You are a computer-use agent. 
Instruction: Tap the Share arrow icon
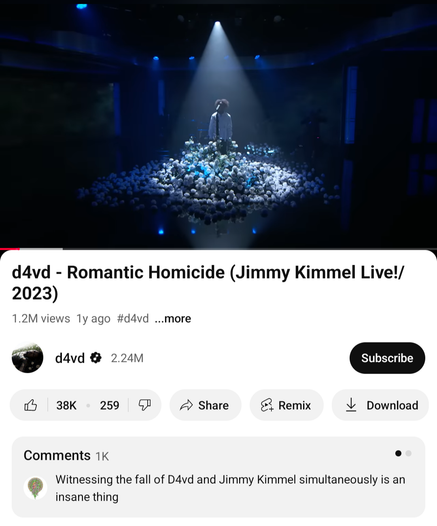[x=186, y=405]
